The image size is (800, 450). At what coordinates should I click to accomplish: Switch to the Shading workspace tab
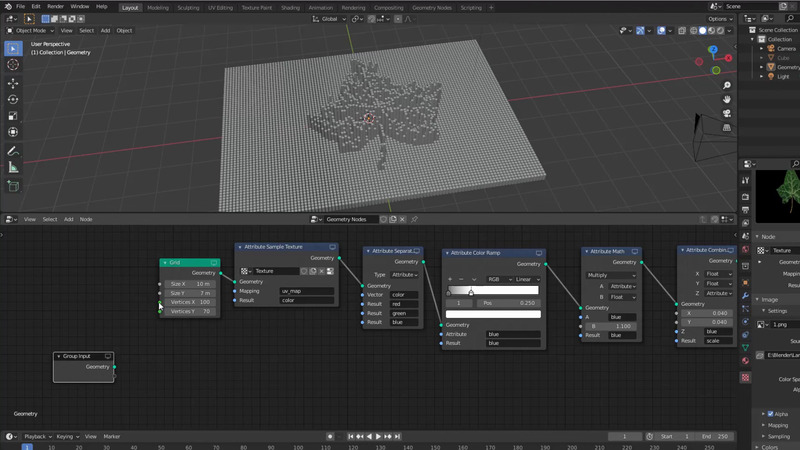click(x=289, y=7)
